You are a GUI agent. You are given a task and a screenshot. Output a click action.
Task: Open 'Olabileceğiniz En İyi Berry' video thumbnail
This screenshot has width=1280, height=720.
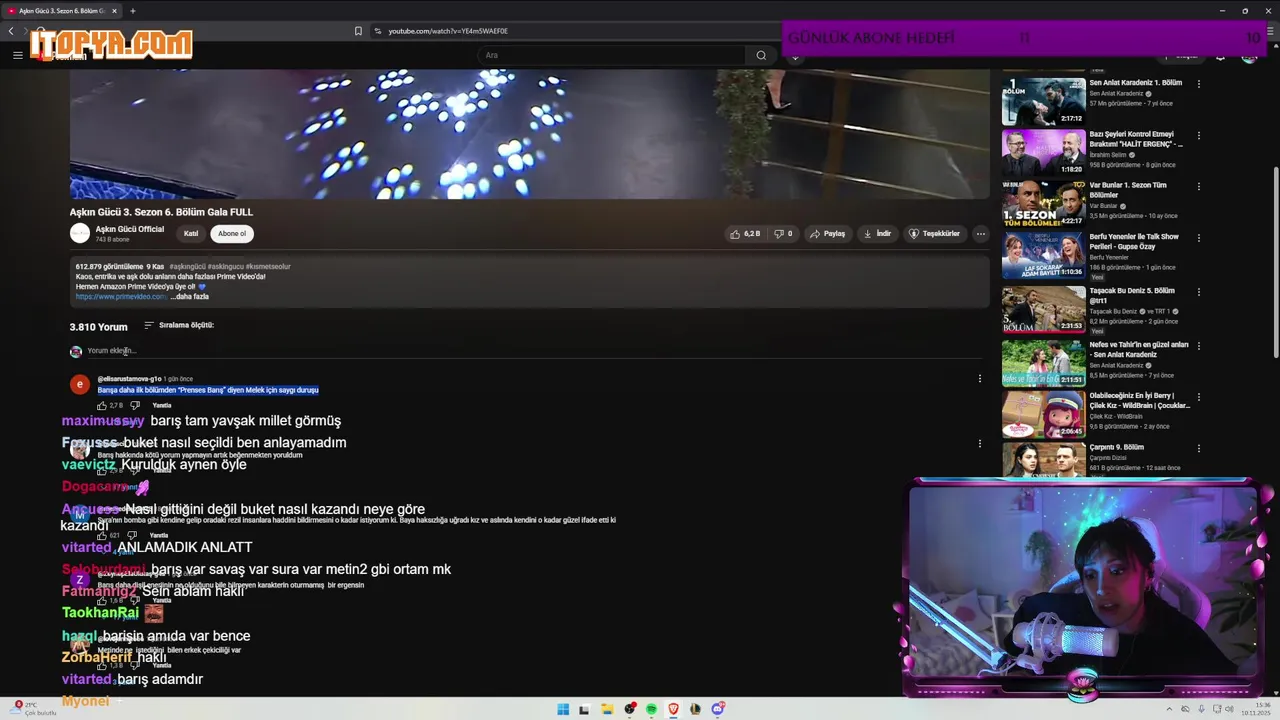pos(1043,414)
